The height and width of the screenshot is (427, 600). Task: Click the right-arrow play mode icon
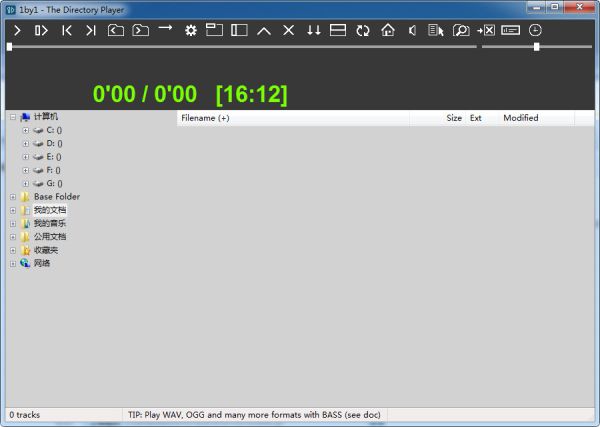point(165,28)
